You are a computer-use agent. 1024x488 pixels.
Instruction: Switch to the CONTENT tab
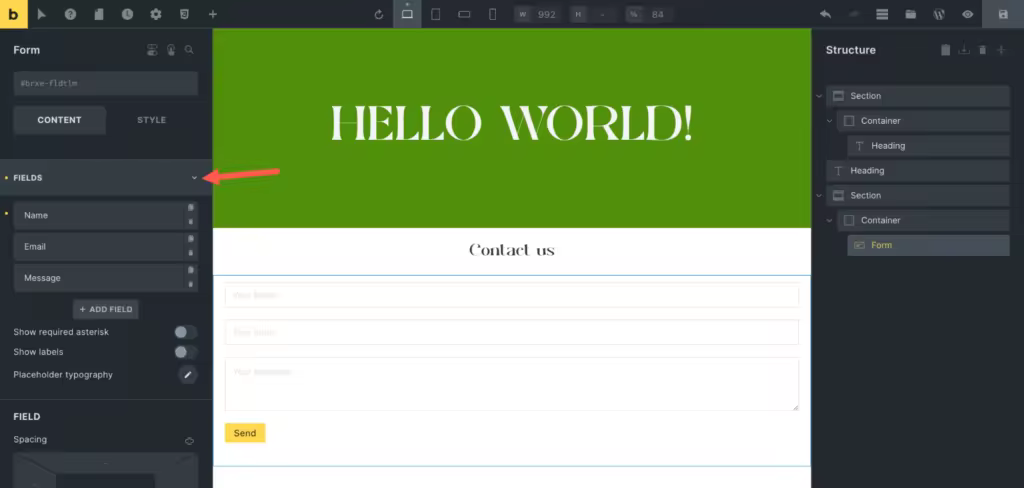[x=59, y=120]
